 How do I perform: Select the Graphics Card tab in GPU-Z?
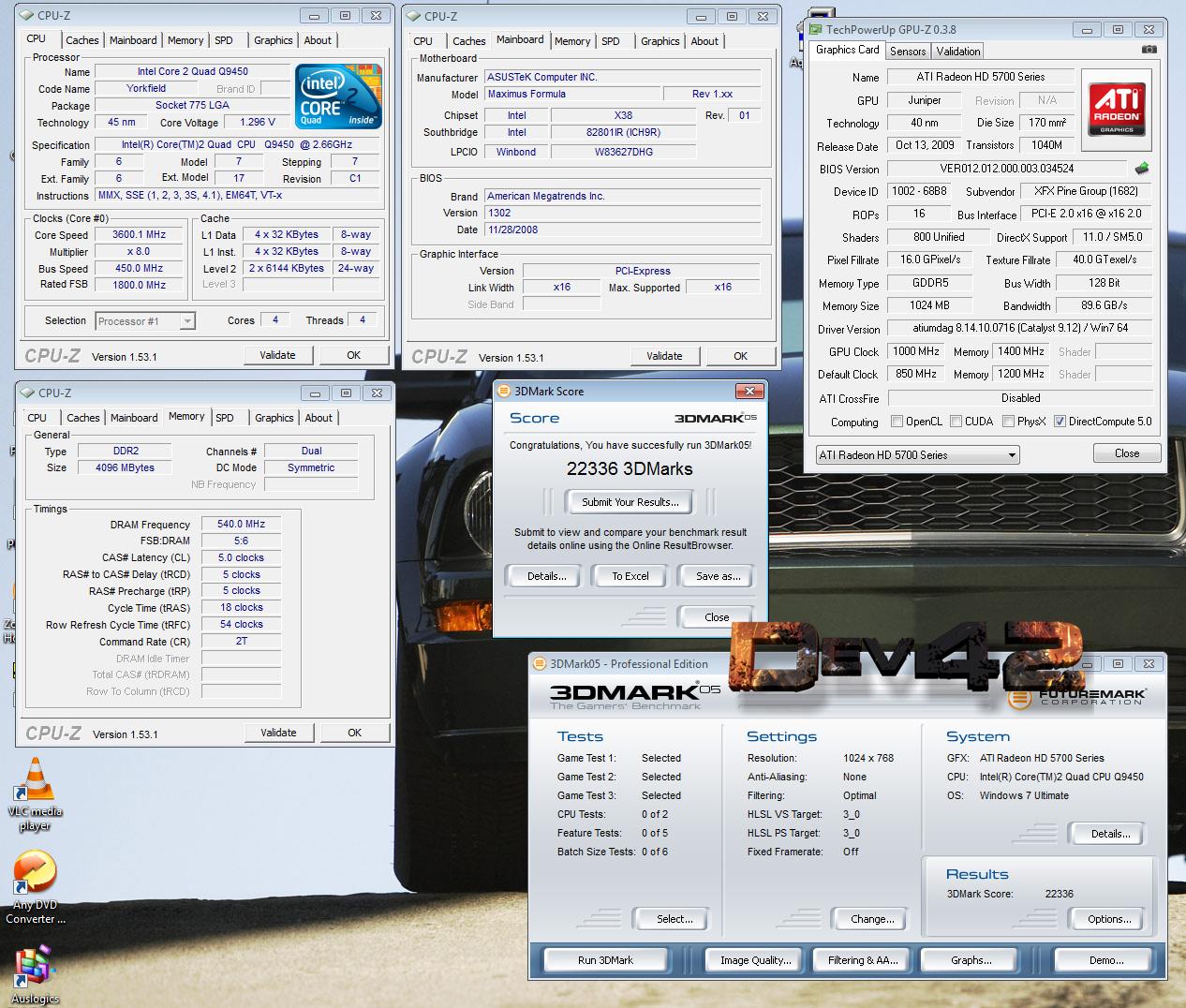point(848,50)
